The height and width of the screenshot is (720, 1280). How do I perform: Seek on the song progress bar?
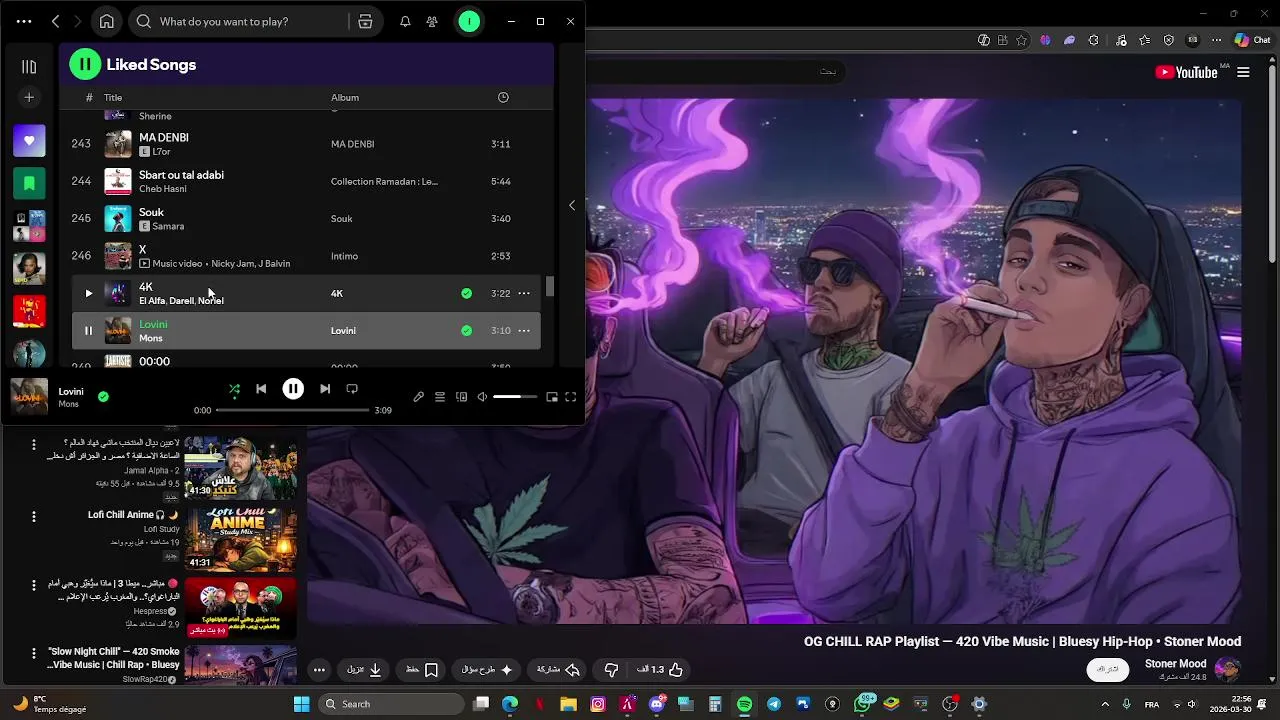coord(293,410)
